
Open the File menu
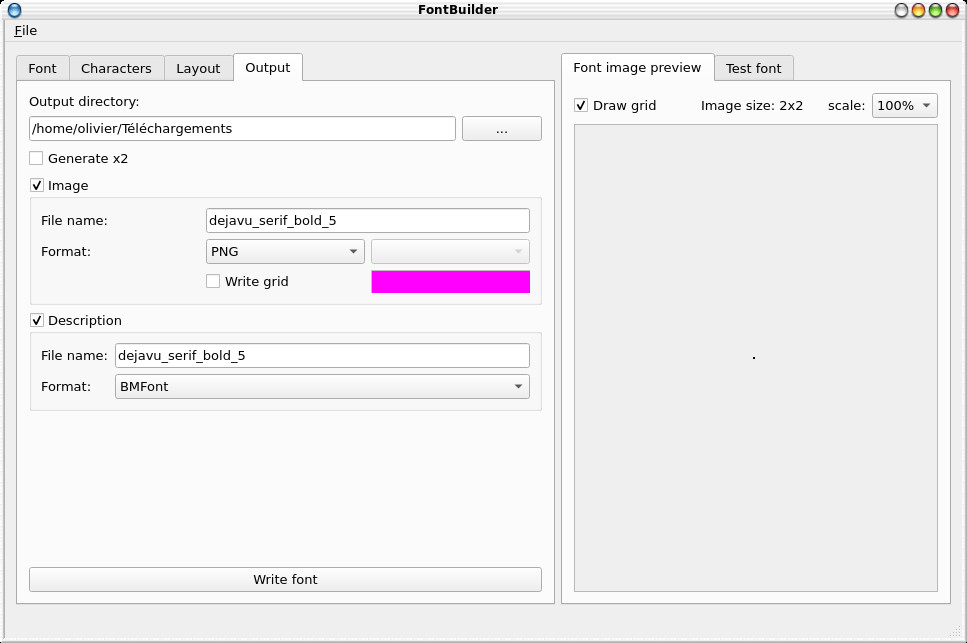(25, 30)
